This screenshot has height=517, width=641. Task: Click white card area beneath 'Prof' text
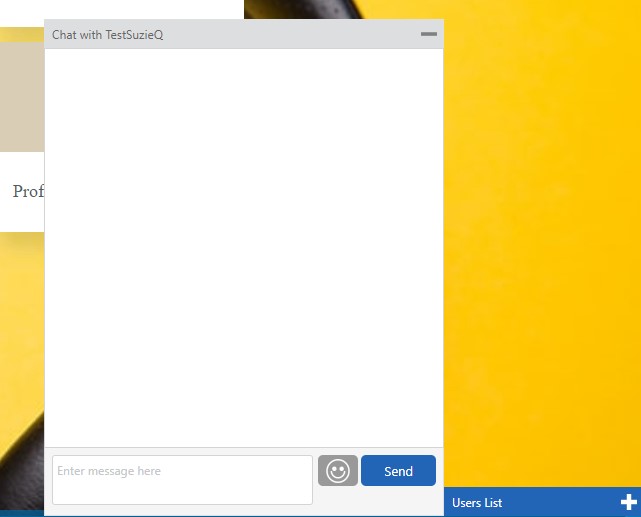(x=22, y=218)
